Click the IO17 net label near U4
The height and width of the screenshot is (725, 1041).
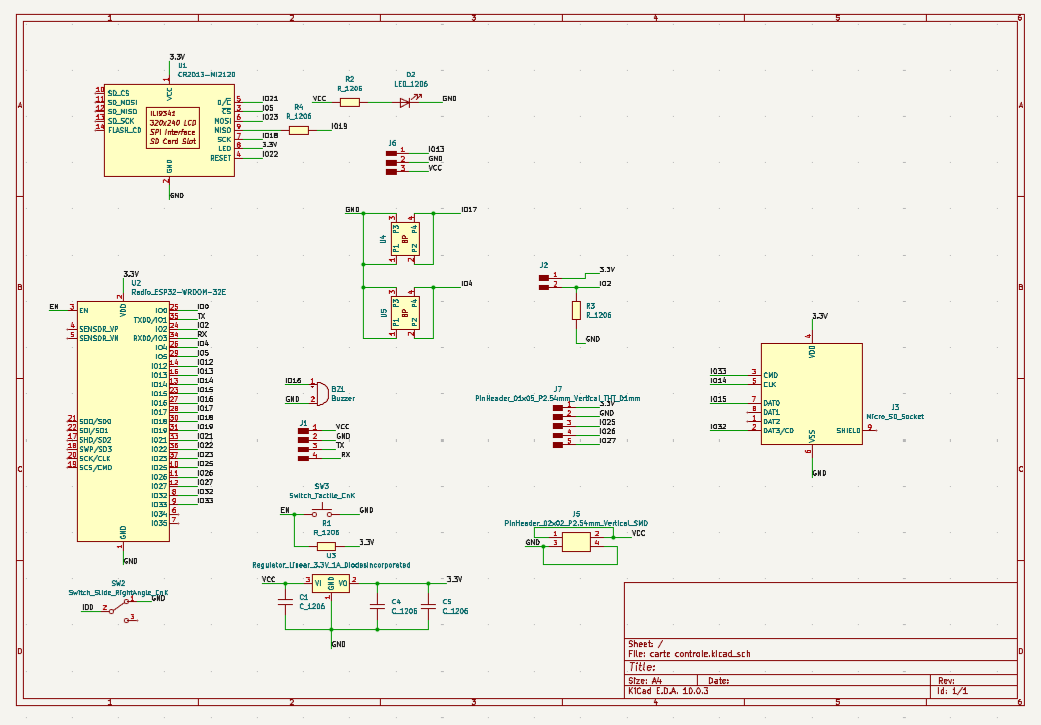point(469,209)
